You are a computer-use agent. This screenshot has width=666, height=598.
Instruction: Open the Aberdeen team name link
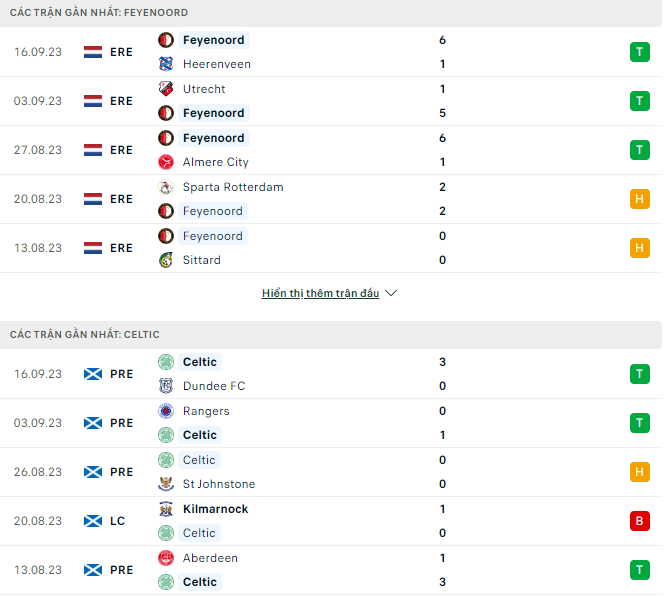click(210, 558)
